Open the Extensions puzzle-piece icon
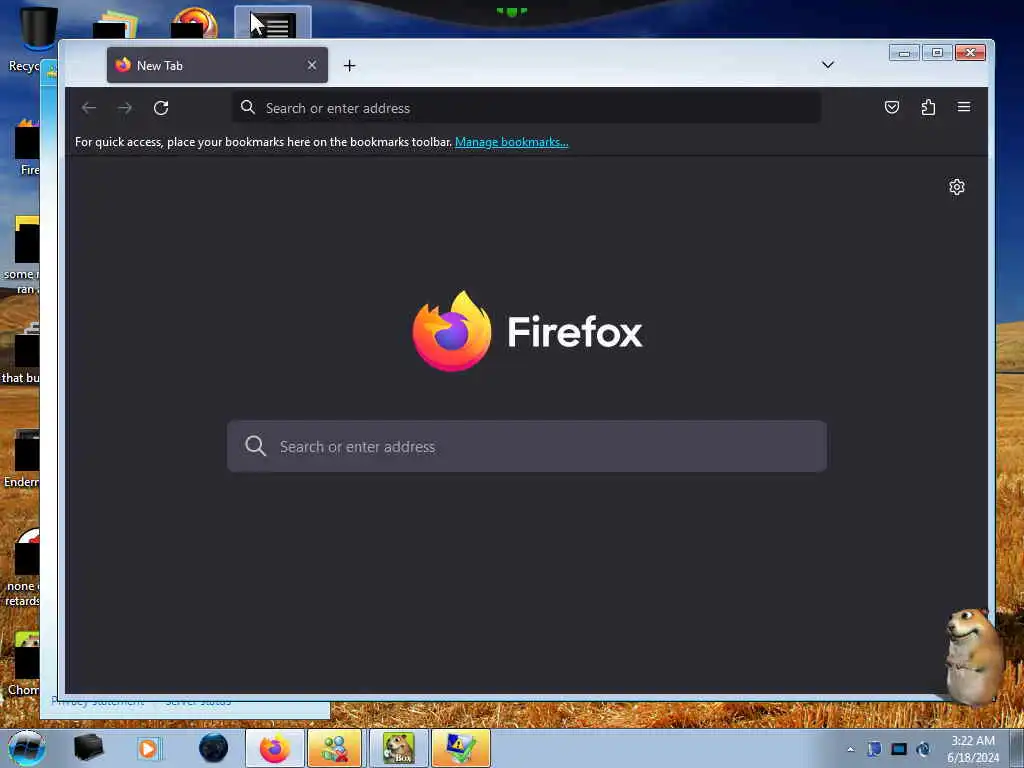Image resolution: width=1024 pixels, height=768 pixels. pos(928,107)
